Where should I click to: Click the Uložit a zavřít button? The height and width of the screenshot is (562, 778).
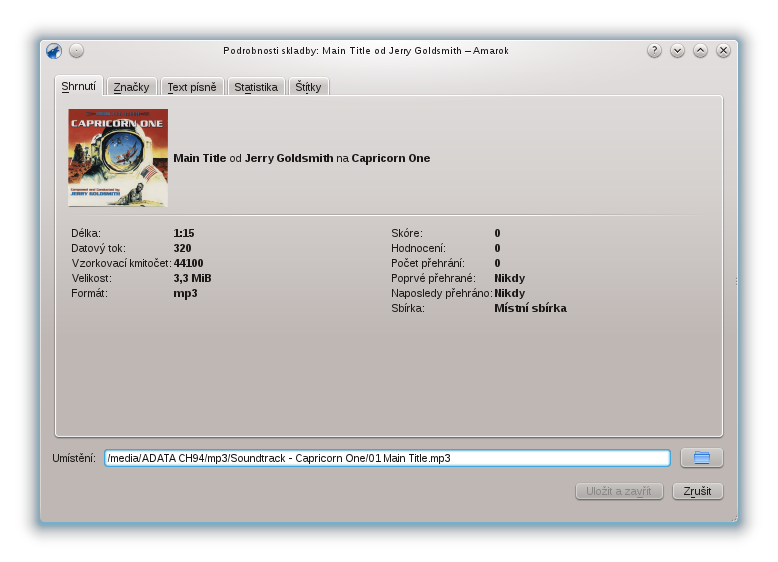click(619, 491)
